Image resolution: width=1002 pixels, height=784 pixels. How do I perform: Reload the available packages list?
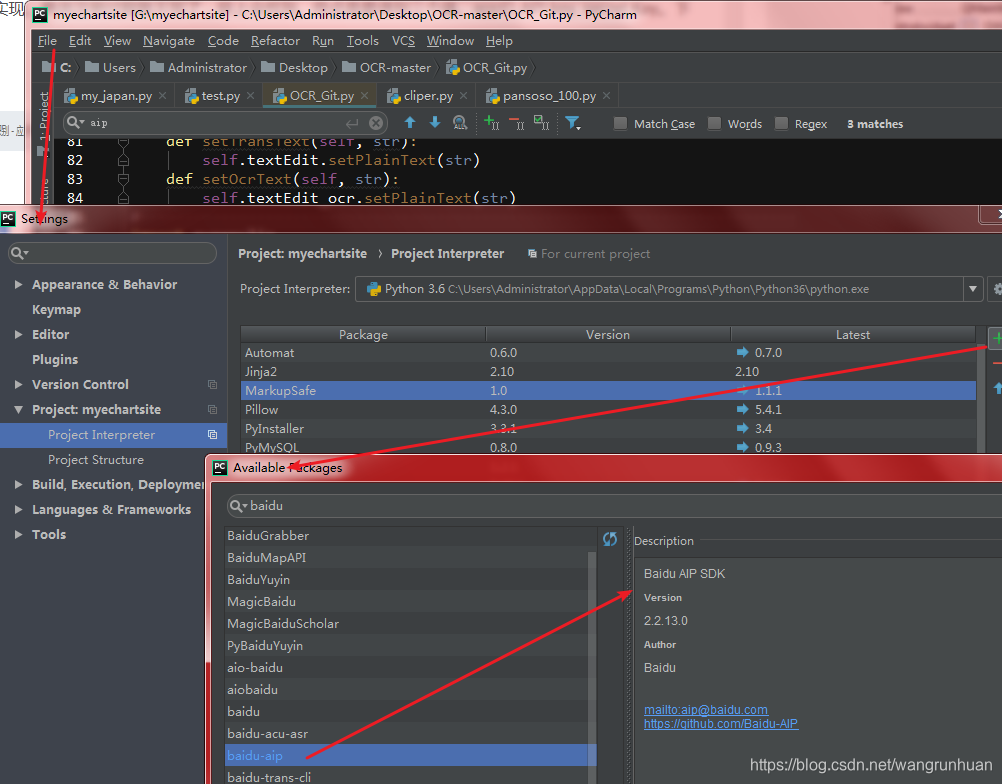(x=610, y=539)
